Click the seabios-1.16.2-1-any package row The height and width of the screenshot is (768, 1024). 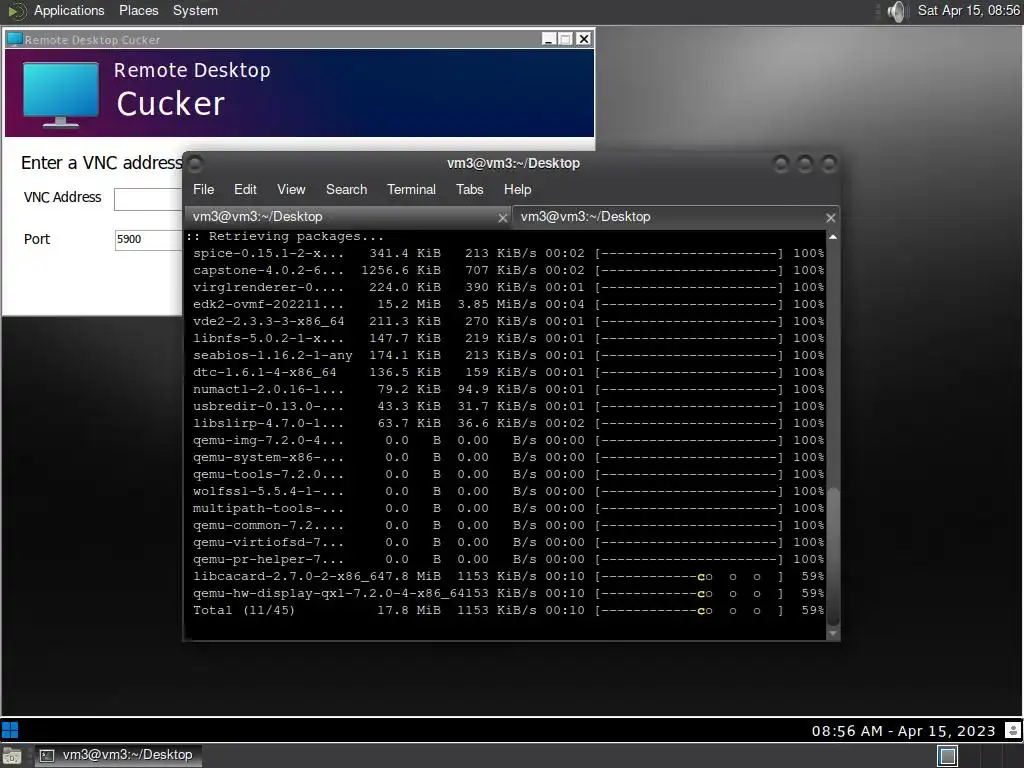click(x=508, y=355)
